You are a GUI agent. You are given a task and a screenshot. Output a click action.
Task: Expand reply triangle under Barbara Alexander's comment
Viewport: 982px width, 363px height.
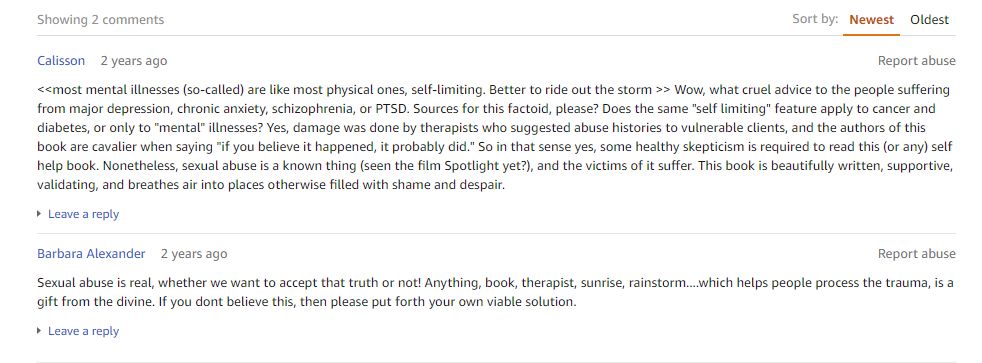click(40, 331)
